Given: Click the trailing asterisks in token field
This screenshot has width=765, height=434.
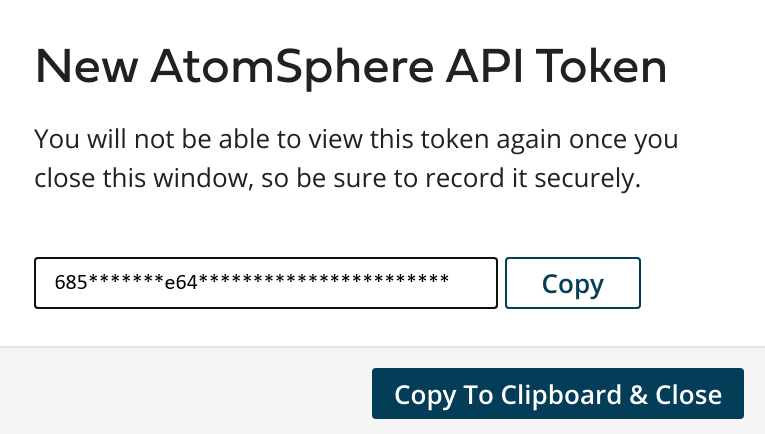Looking at the screenshot, I should (x=323, y=280).
